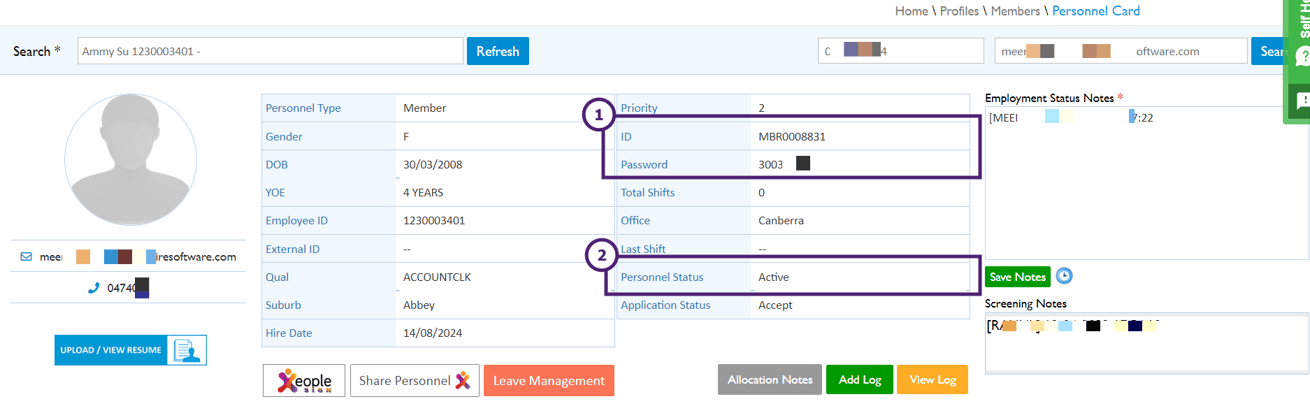Focus the personnel Search input field
1310x413 pixels.
pyautogui.click(x=270, y=51)
